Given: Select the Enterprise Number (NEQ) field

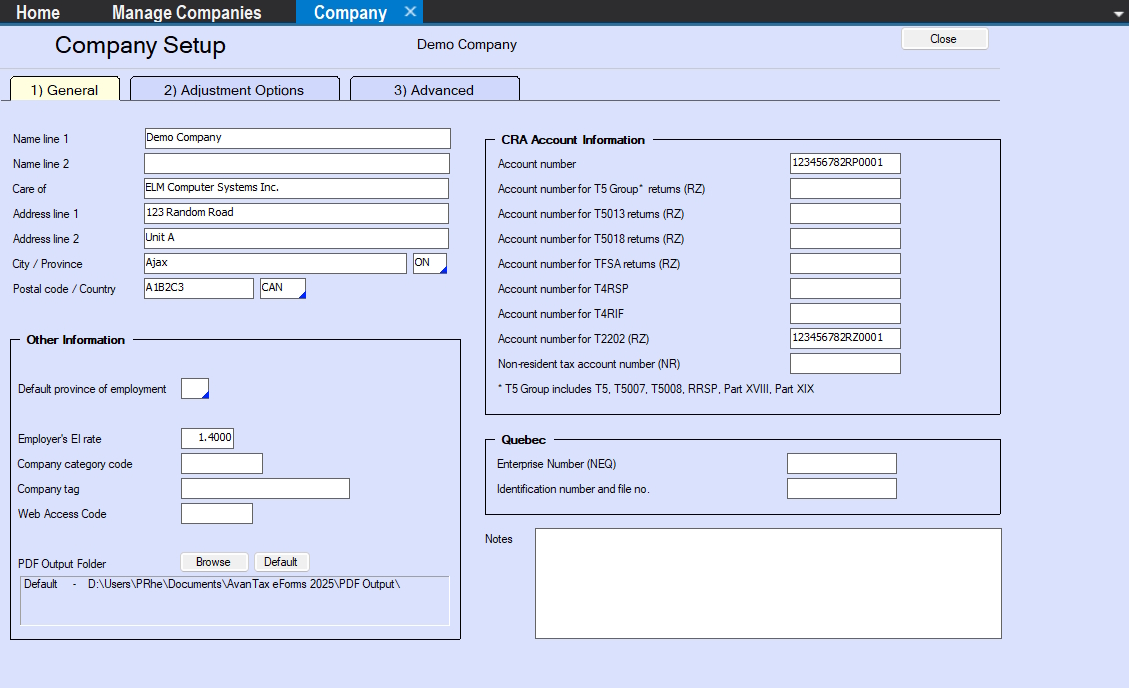Looking at the screenshot, I should click(x=841, y=464).
